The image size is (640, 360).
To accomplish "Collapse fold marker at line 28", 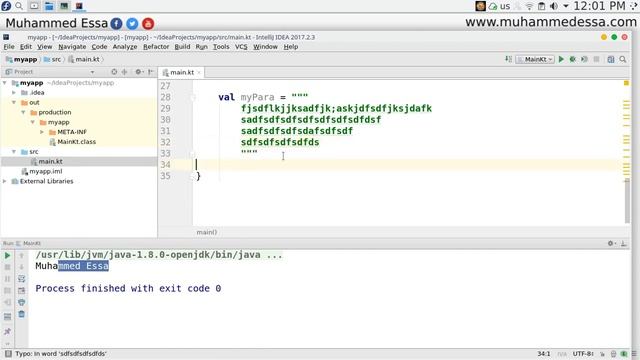I will pyautogui.click(x=193, y=98).
